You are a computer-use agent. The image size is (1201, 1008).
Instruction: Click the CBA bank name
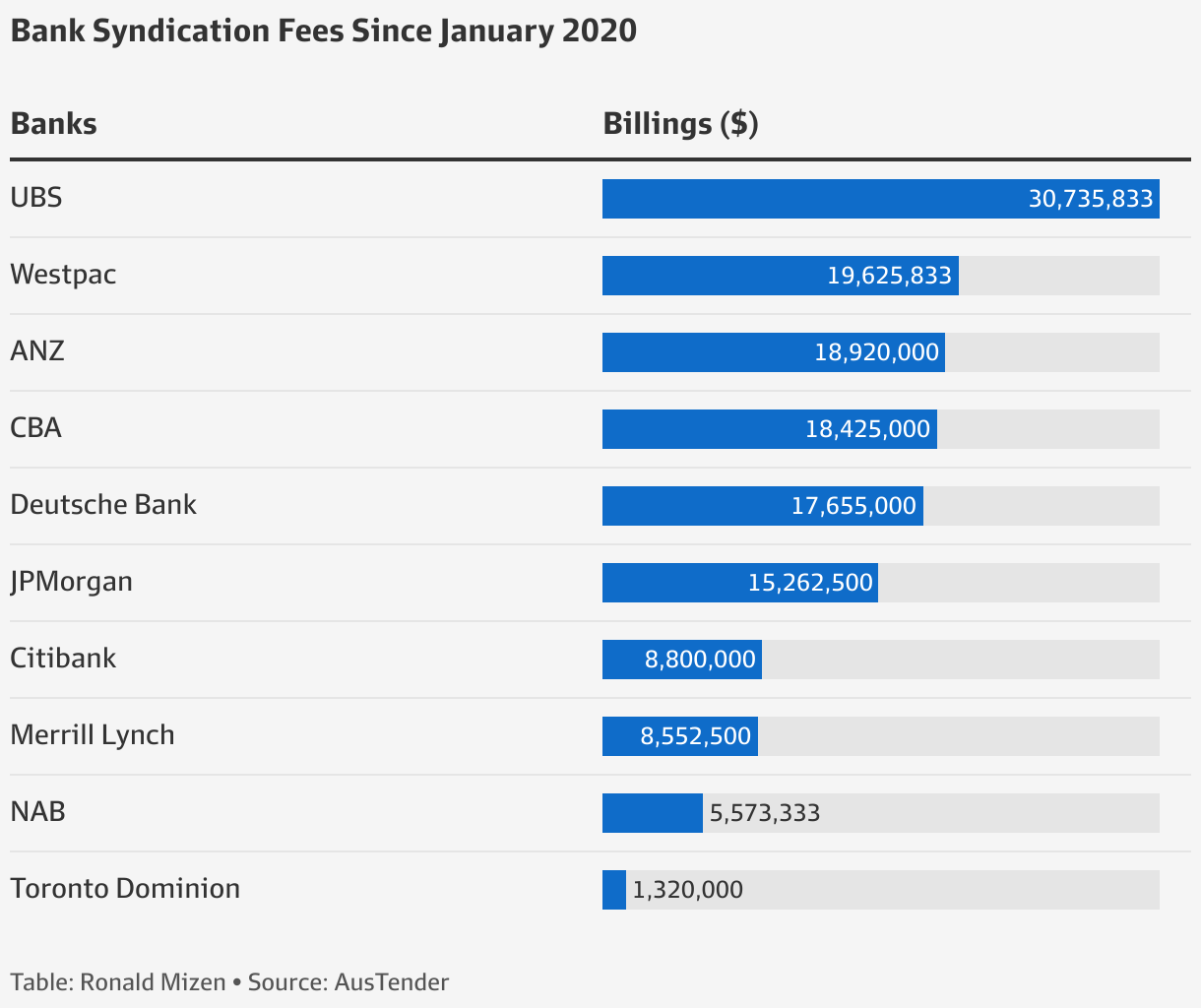tap(35, 427)
